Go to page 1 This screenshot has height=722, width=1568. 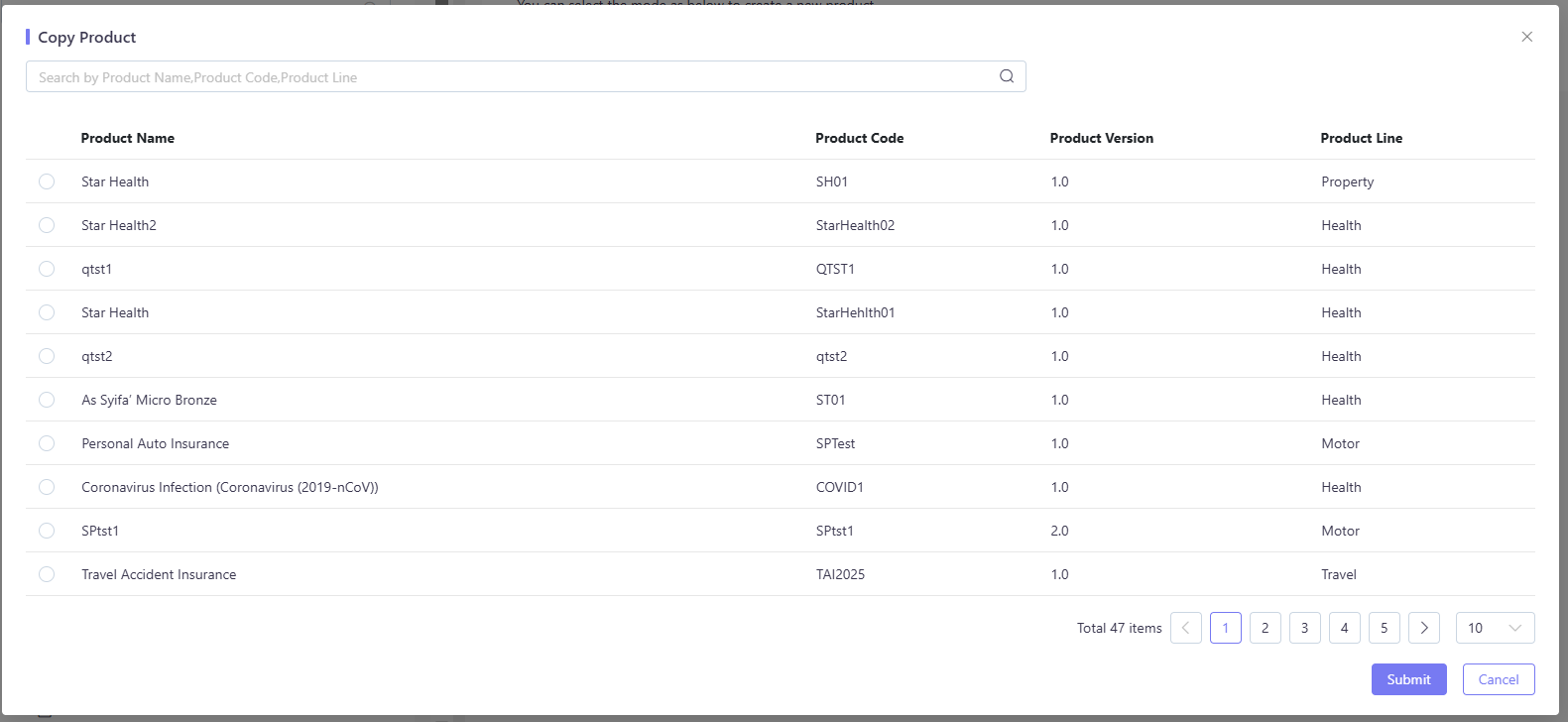pos(1226,628)
